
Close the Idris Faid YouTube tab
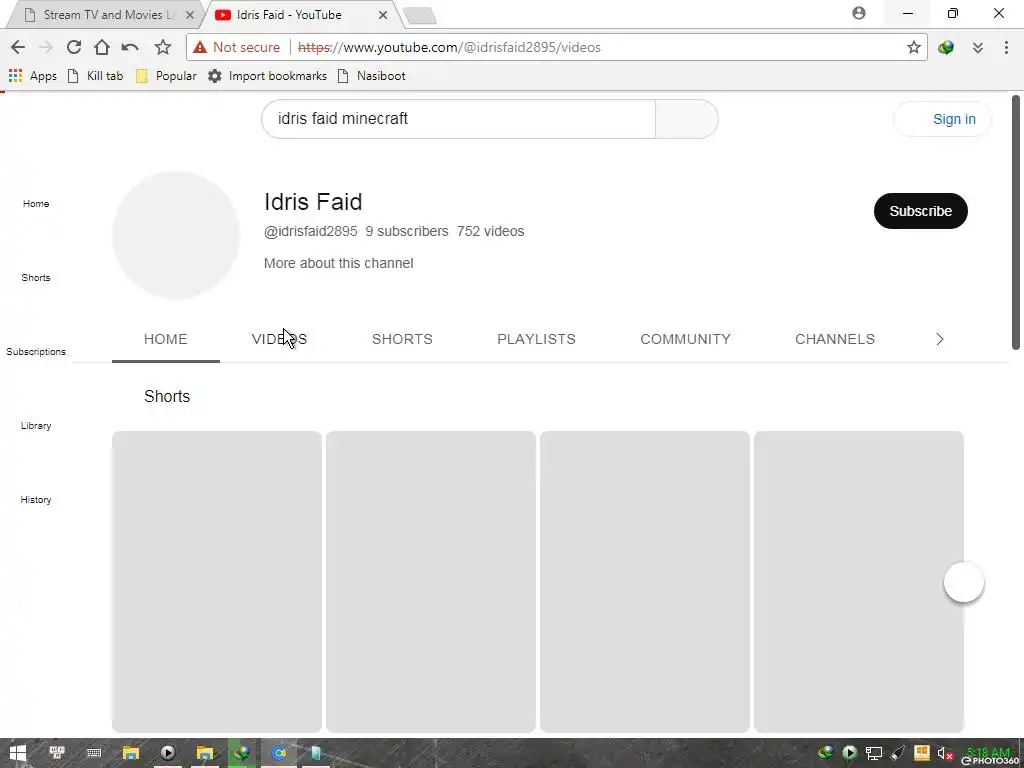[383, 14]
